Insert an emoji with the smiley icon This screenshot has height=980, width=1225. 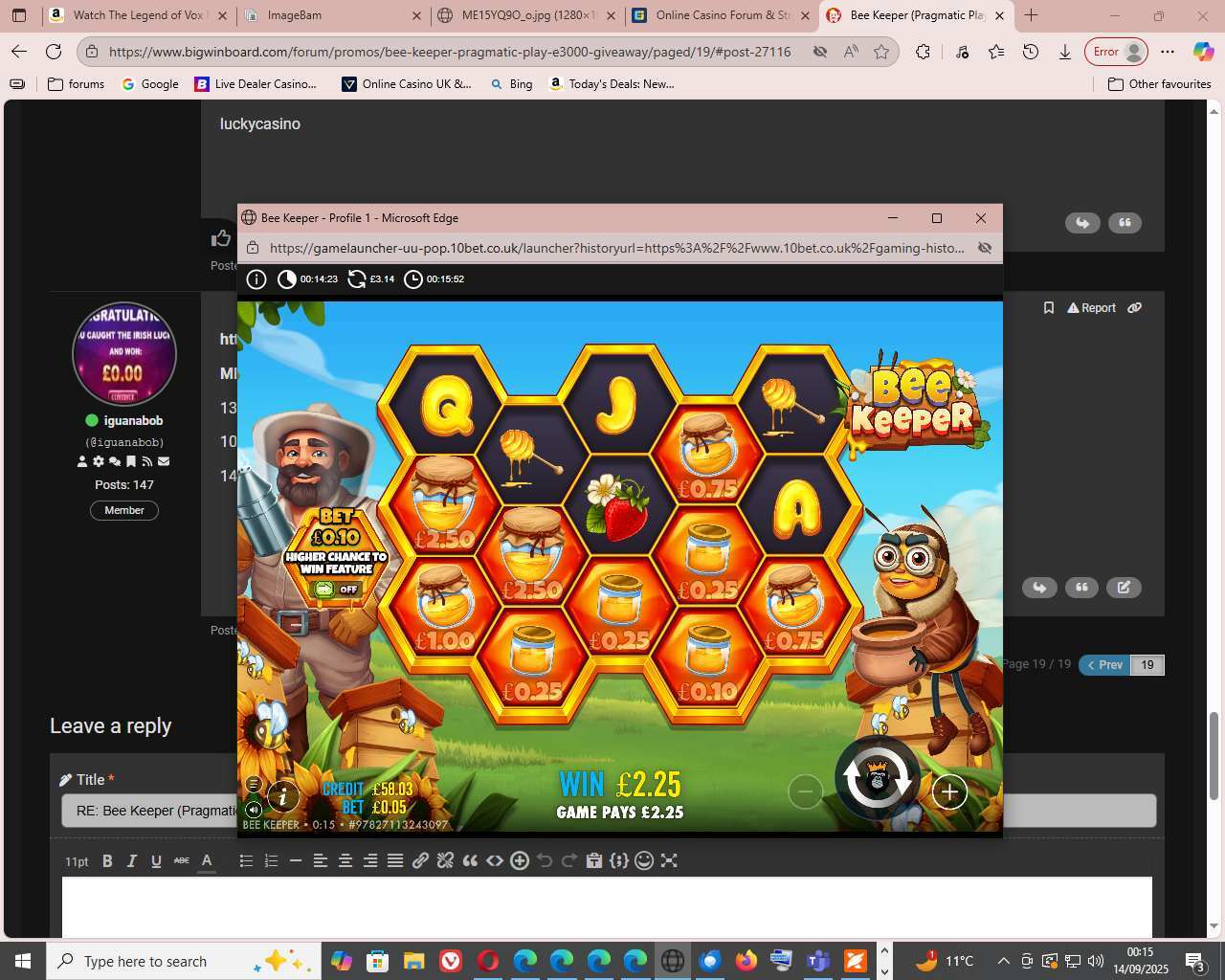pos(644,861)
